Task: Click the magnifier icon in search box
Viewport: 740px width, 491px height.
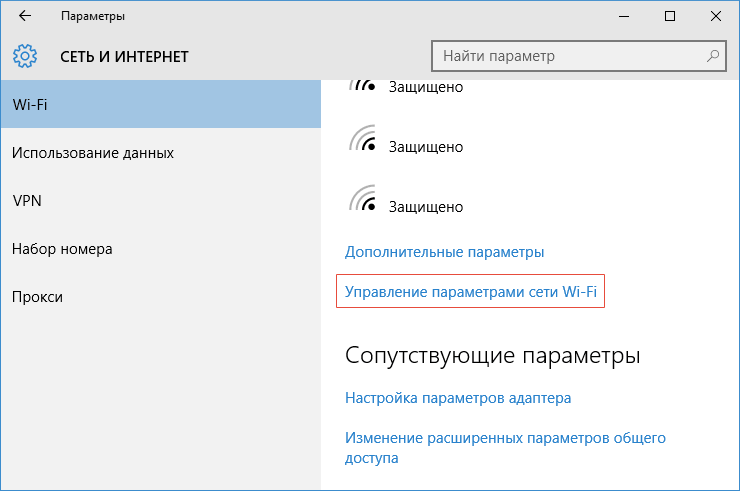Action: click(713, 56)
